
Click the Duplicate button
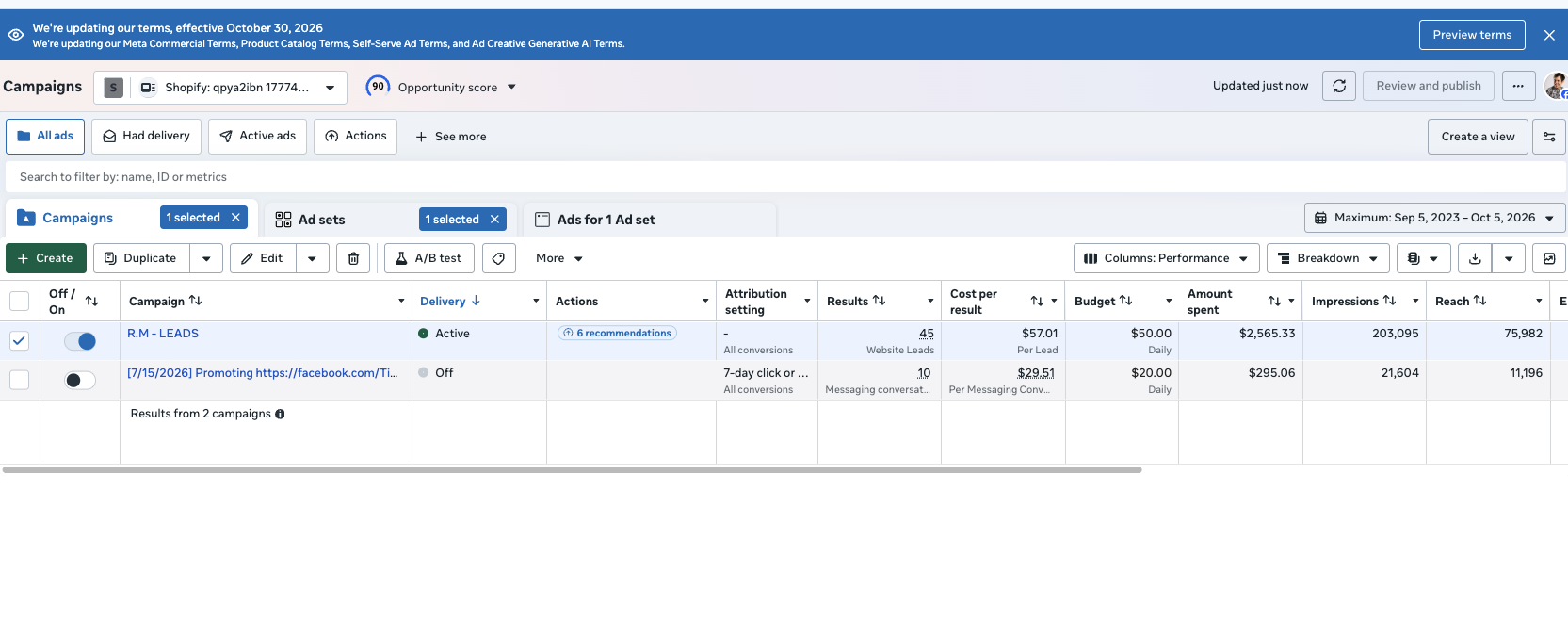[x=141, y=258]
